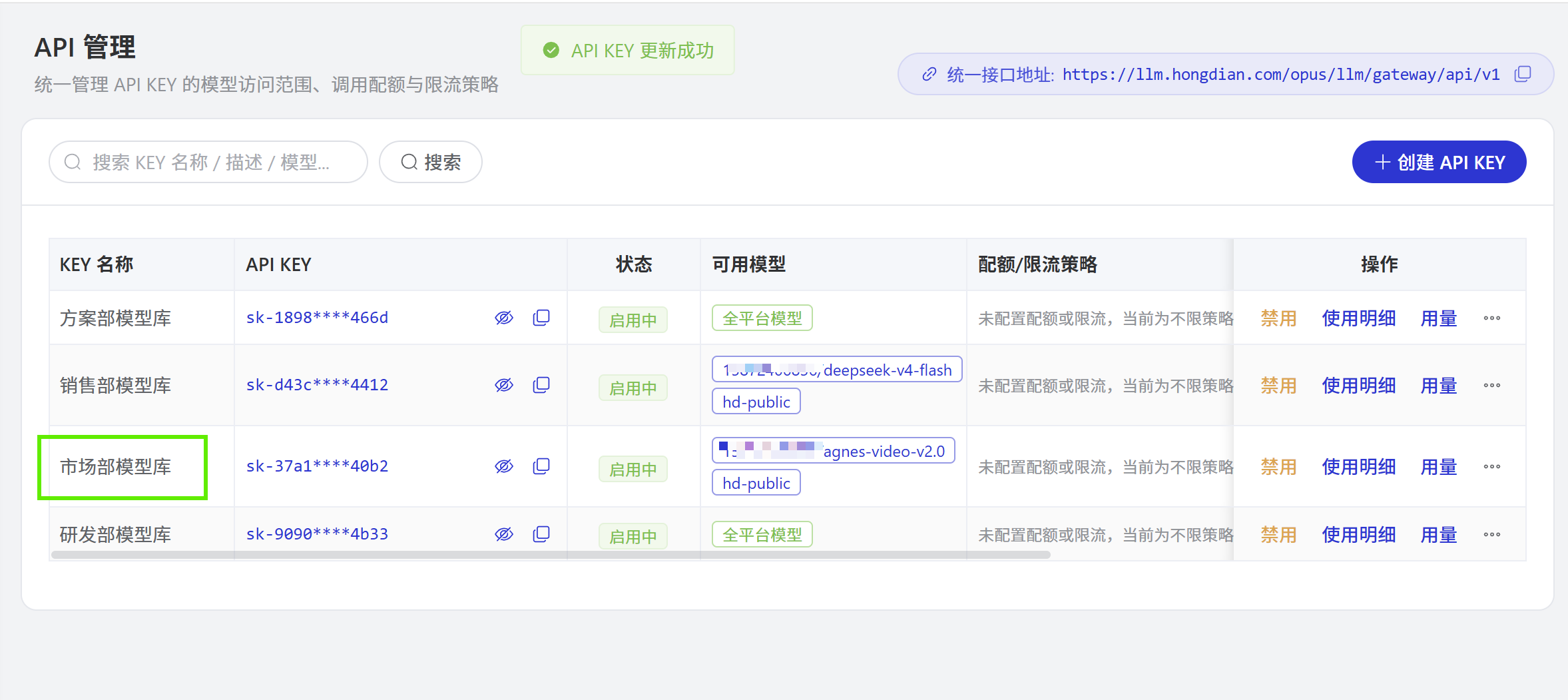Click the table's horizontal scrollbar

point(551,555)
